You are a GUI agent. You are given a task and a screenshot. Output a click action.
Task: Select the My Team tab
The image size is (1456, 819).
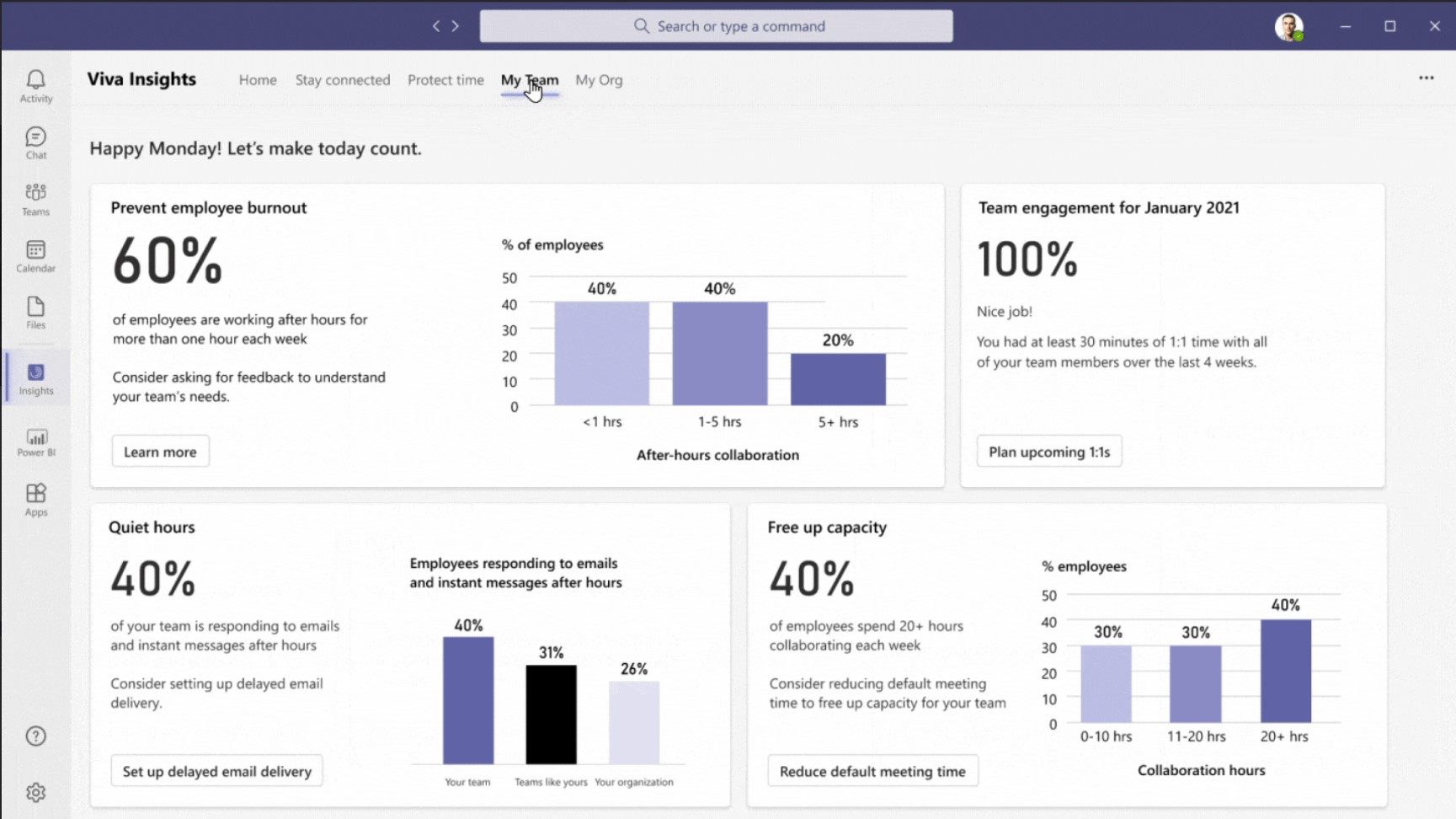(x=530, y=80)
